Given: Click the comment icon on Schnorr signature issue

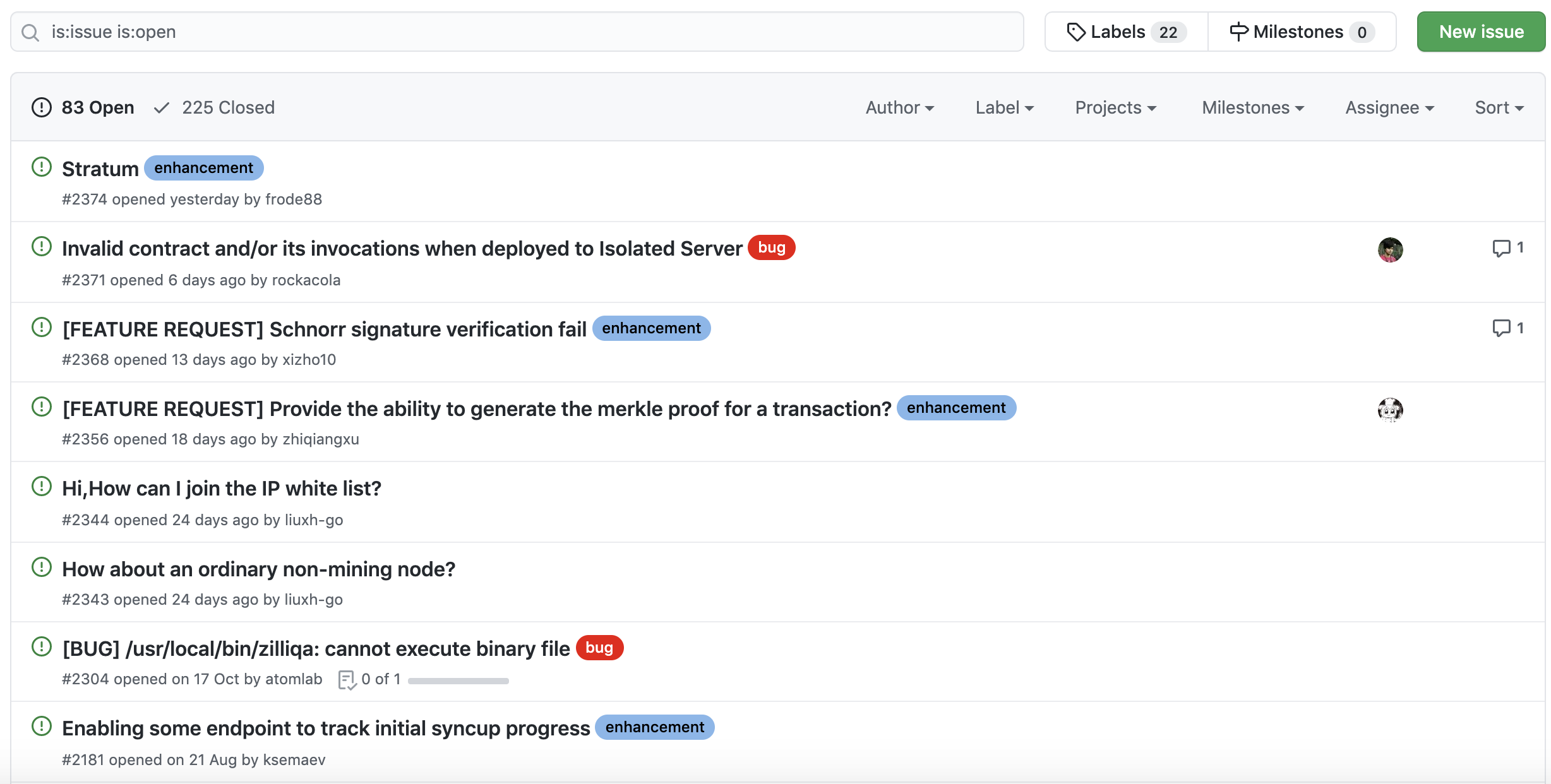Looking at the screenshot, I should (x=1501, y=328).
